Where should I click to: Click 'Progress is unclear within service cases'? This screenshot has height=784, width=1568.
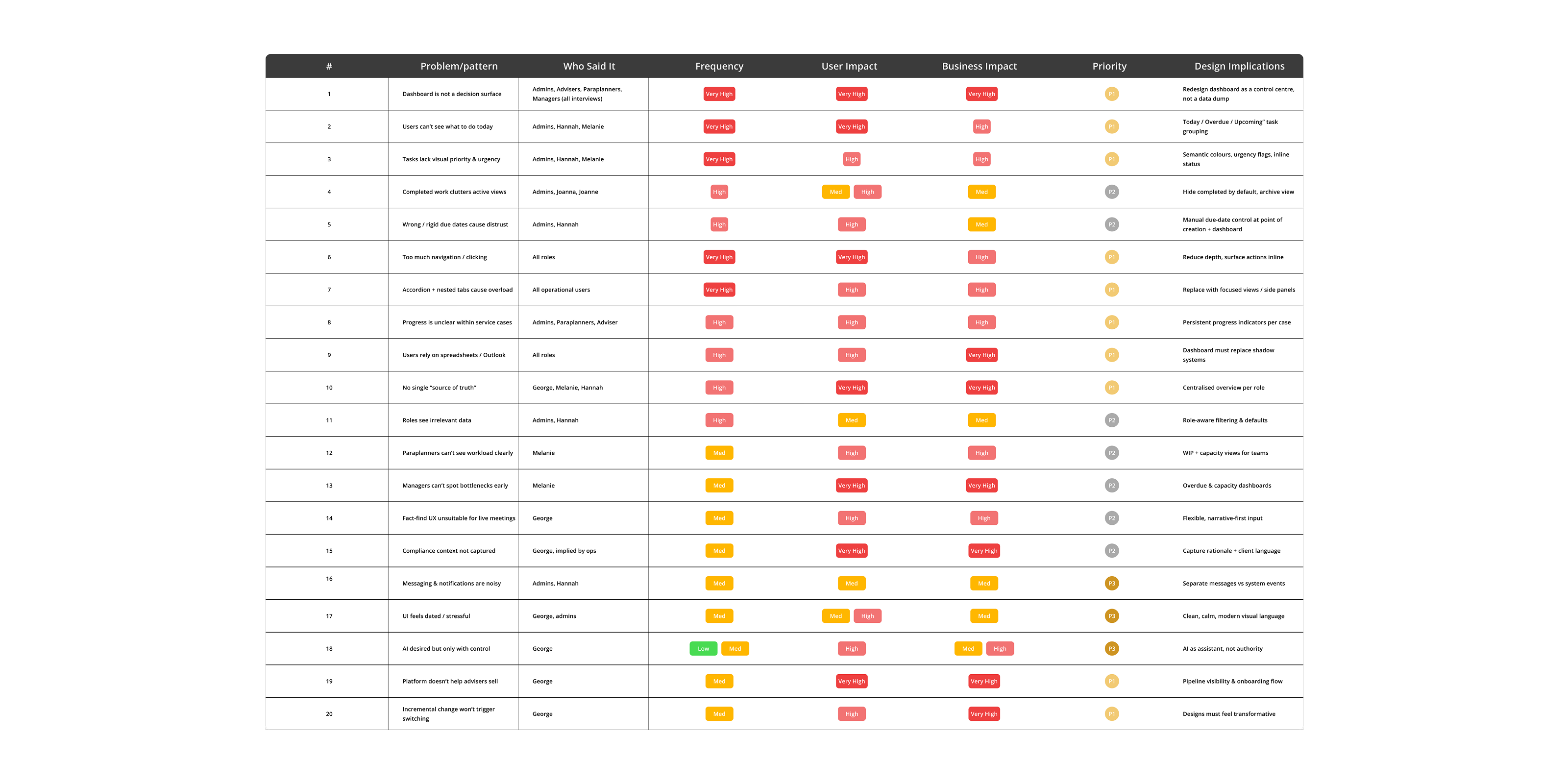[457, 322]
